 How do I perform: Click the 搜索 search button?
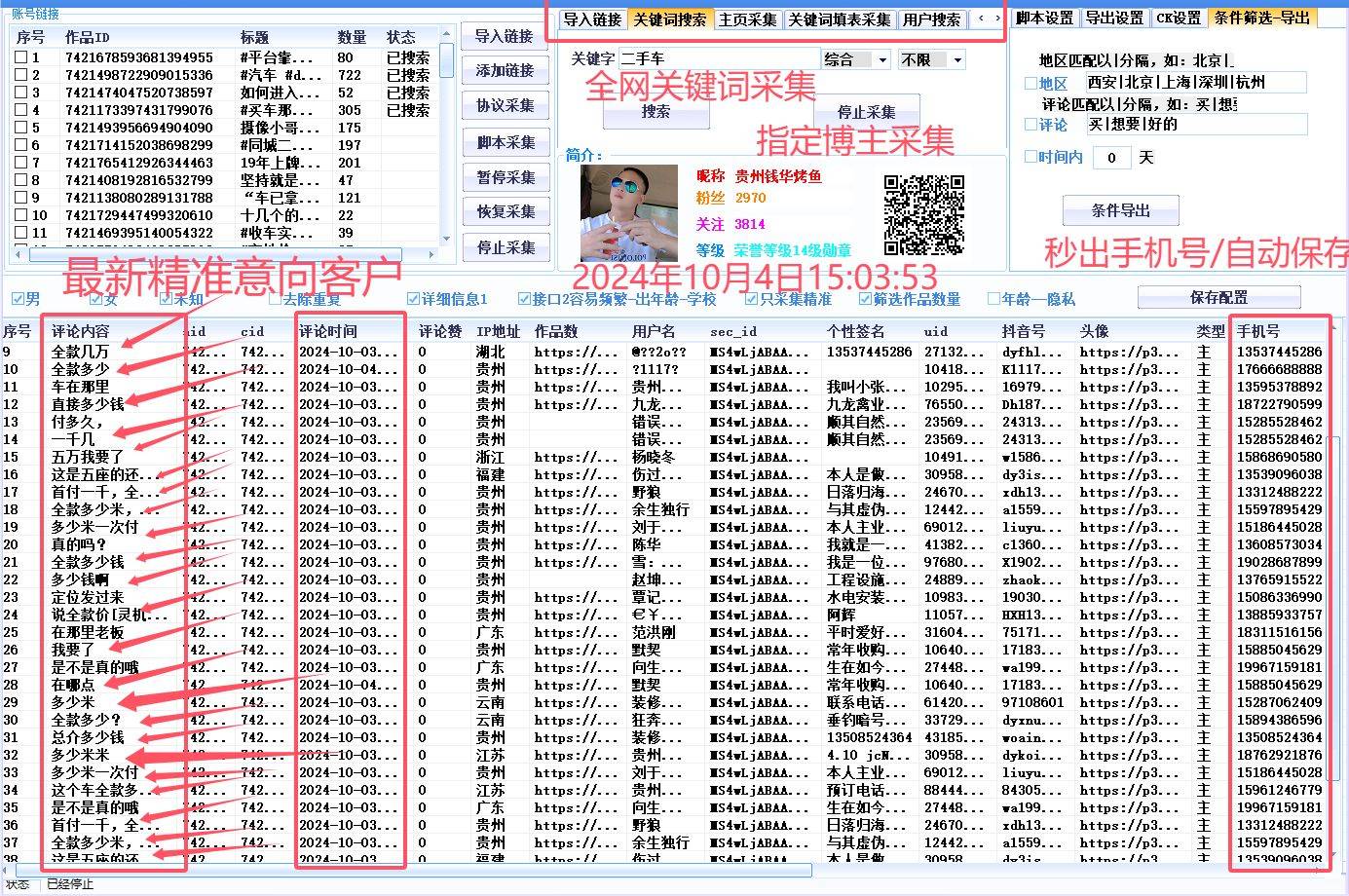(656, 112)
